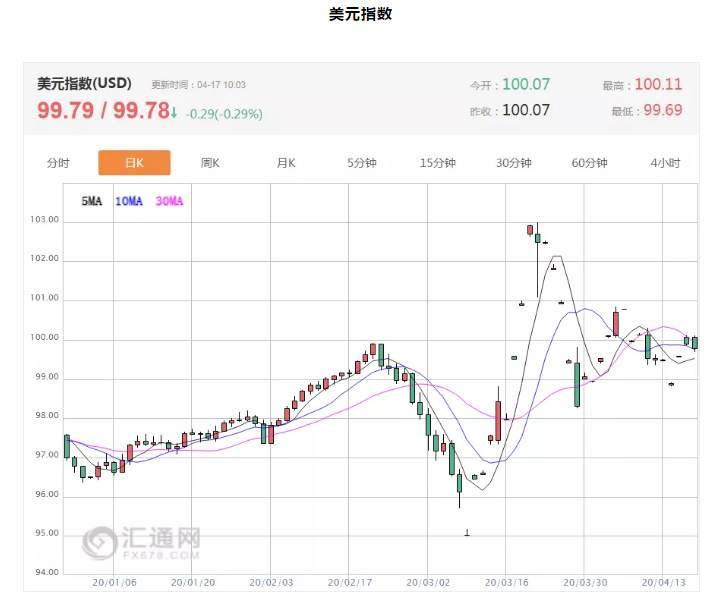710x601 pixels.
Task: Switch to the 4小时 interval tab
Action: [666, 163]
